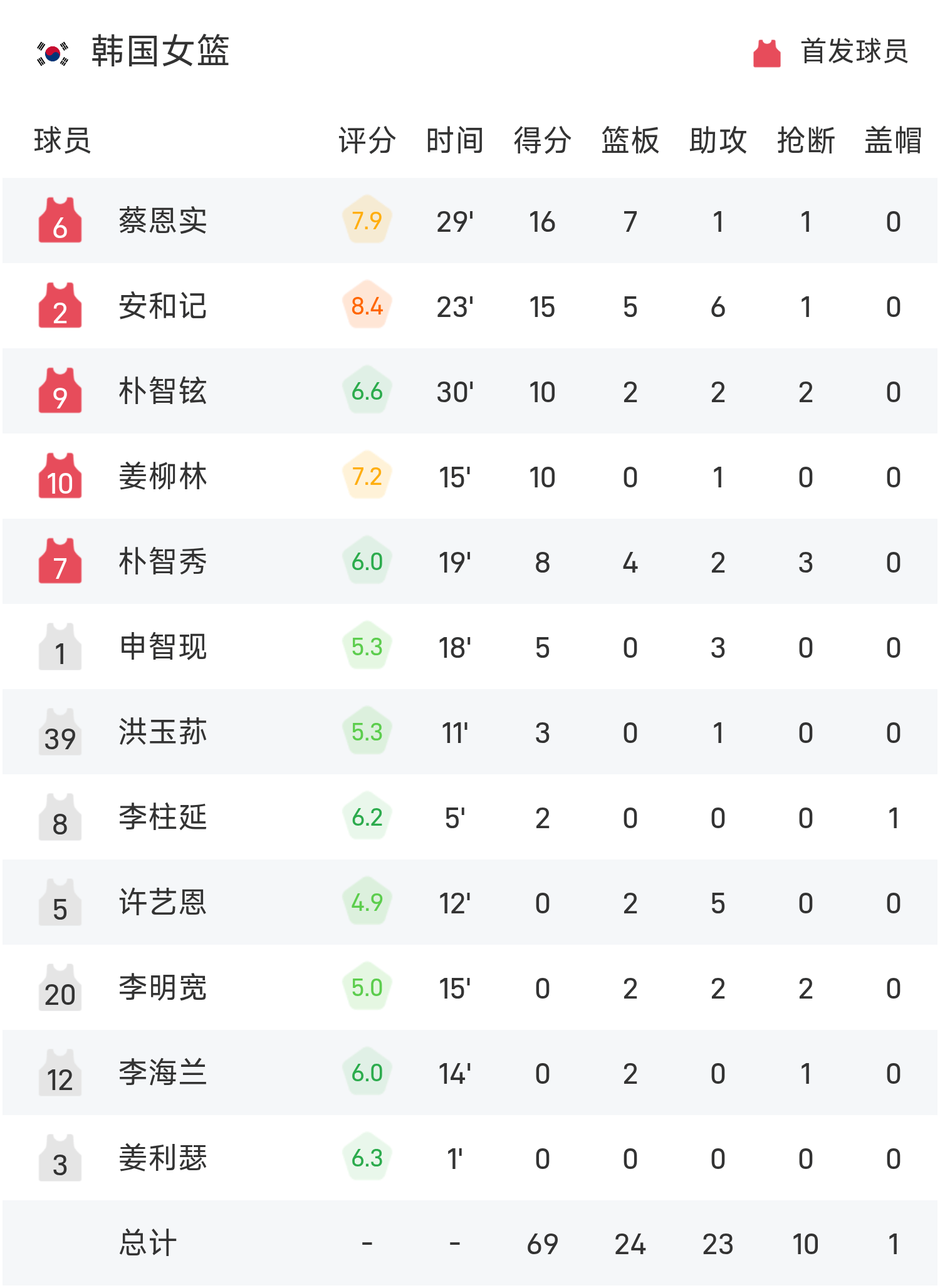This screenshot has width=940, height=1288.
Task: Open the 韩国女篮 team title
Action: 160,51
